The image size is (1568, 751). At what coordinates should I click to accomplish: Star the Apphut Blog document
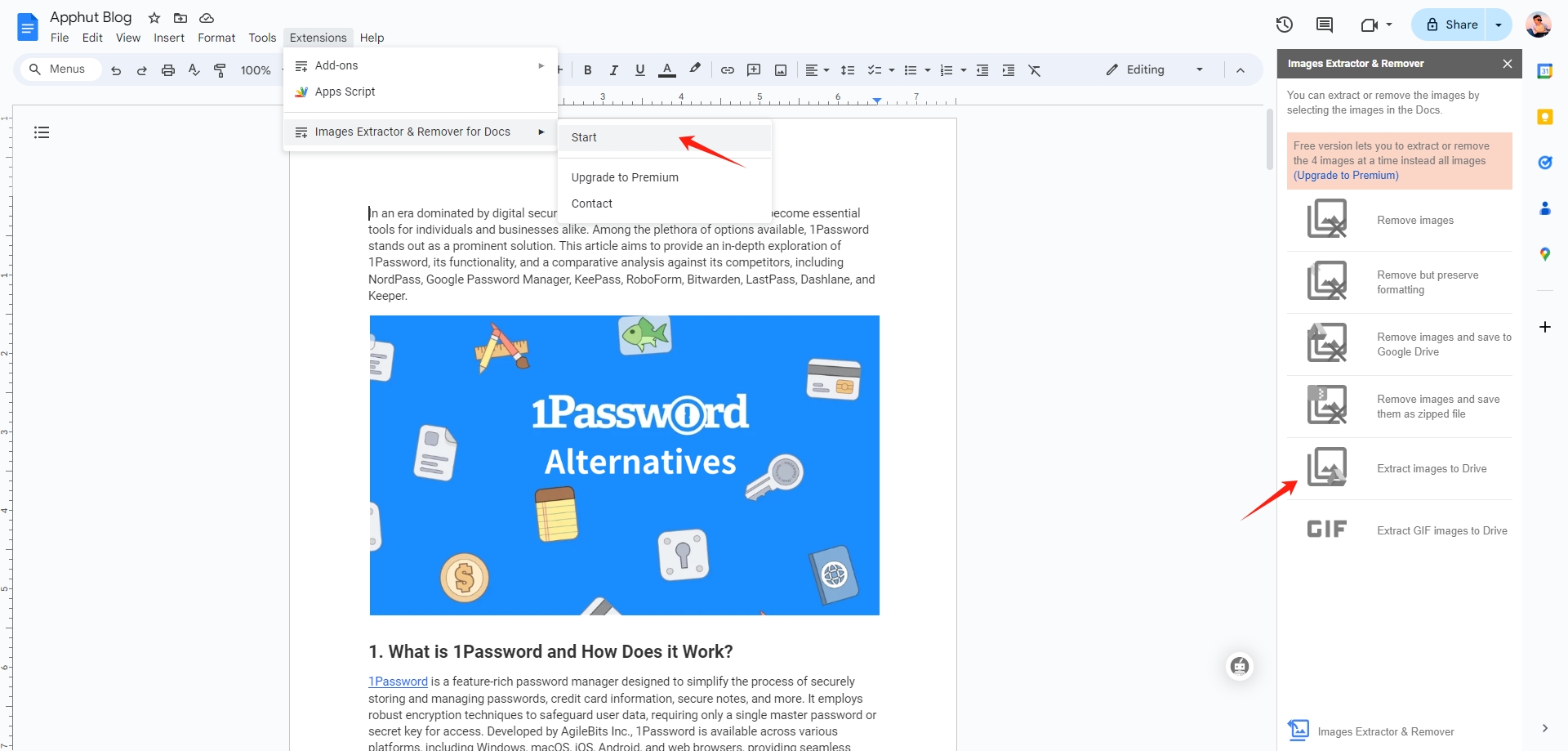(x=154, y=18)
